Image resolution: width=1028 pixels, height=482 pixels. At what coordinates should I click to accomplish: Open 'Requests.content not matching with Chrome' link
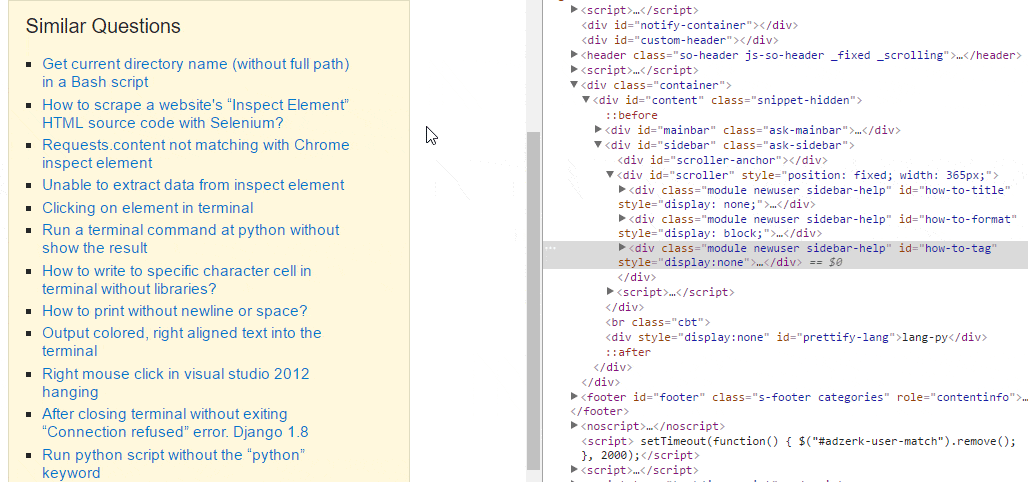pos(195,153)
